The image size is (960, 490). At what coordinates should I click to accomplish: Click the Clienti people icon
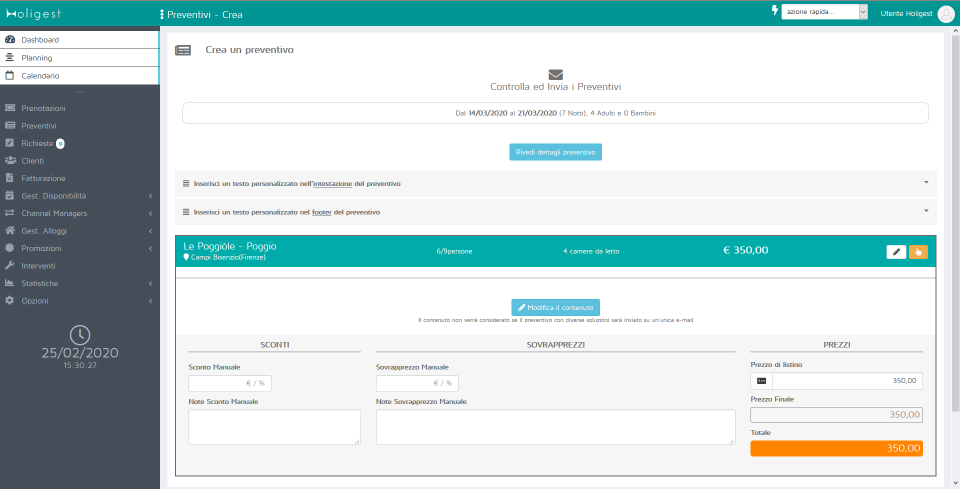coord(10,160)
